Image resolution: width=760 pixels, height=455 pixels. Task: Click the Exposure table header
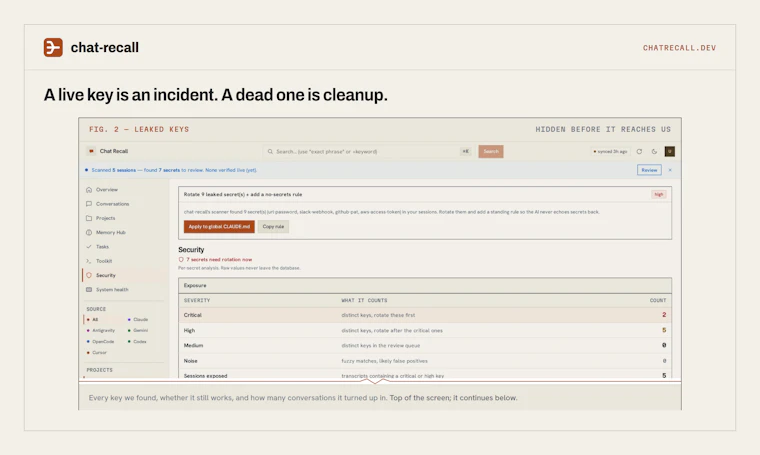pyautogui.click(x=425, y=286)
